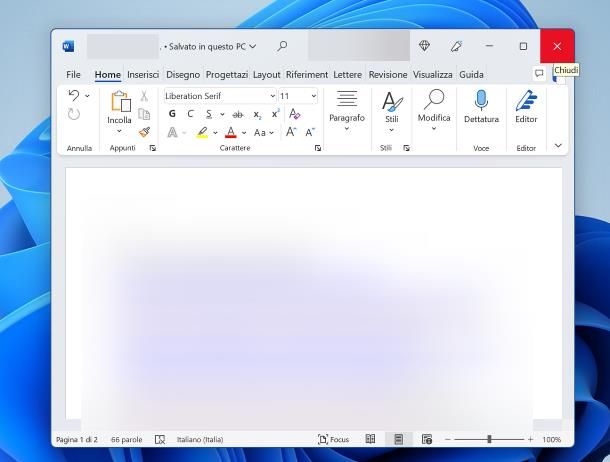Click the Incolla paste icon
Screen dimensions: 610x462
click(x=120, y=101)
